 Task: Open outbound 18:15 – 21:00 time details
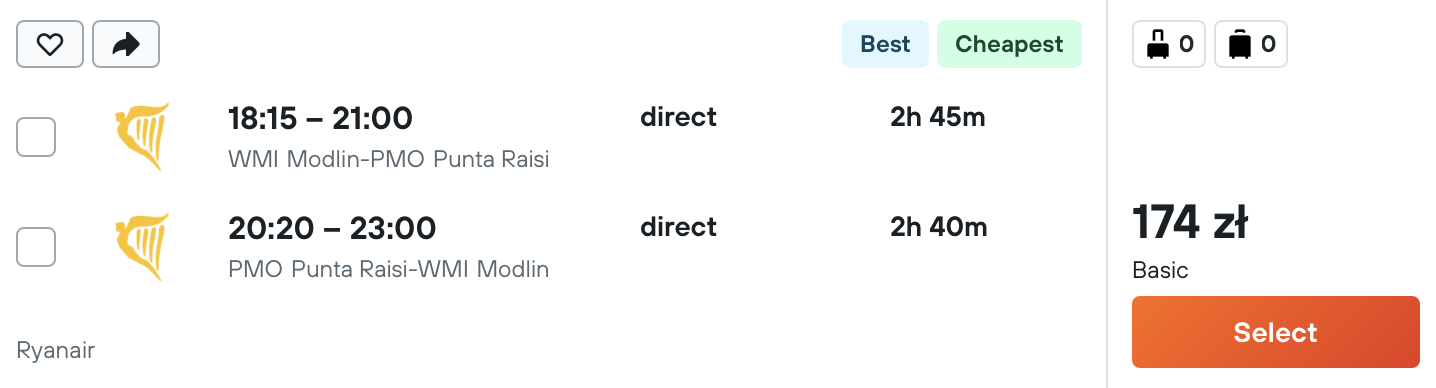tap(320, 119)
